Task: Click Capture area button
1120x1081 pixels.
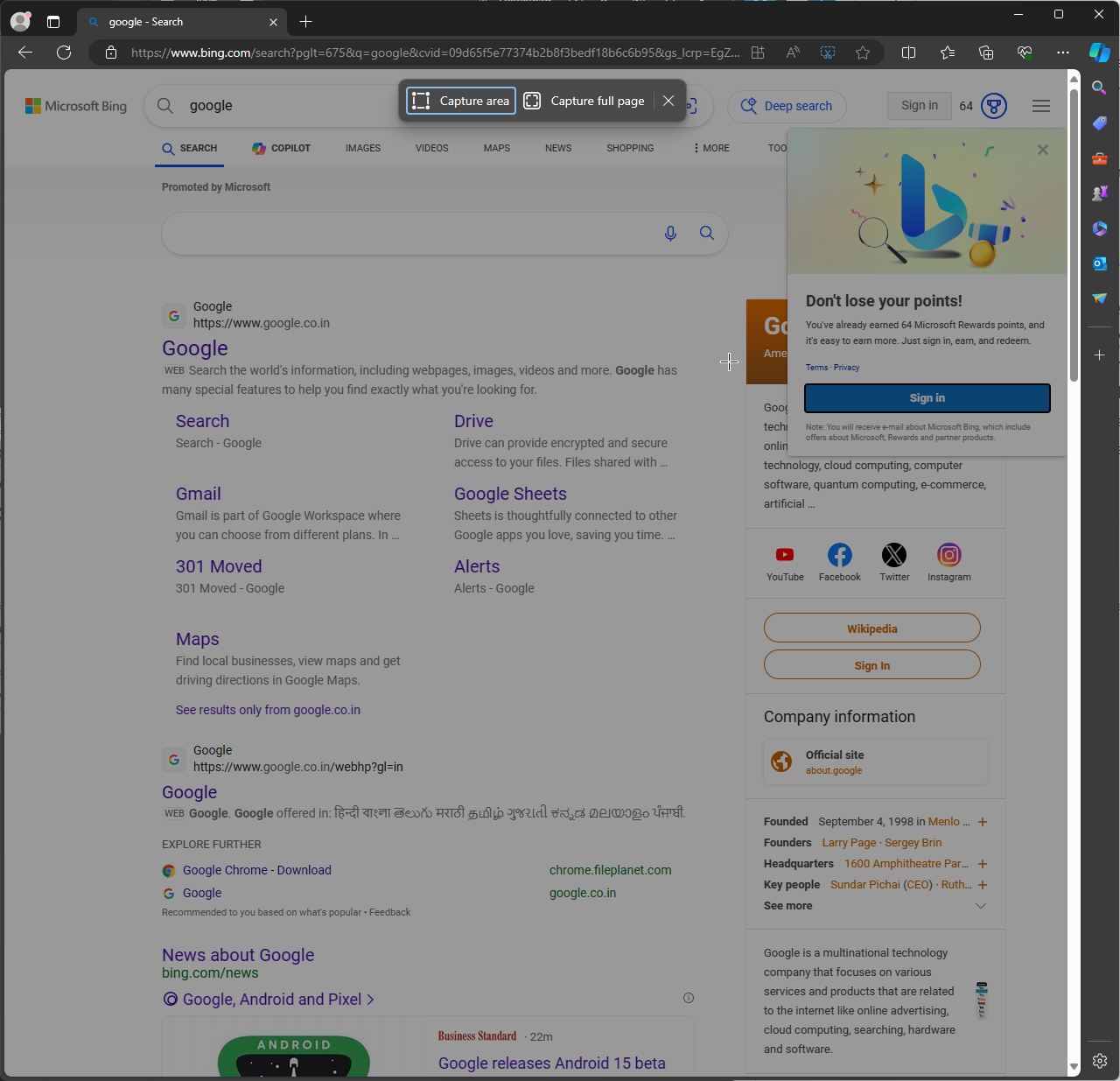Action: click(x=461, y=101)
